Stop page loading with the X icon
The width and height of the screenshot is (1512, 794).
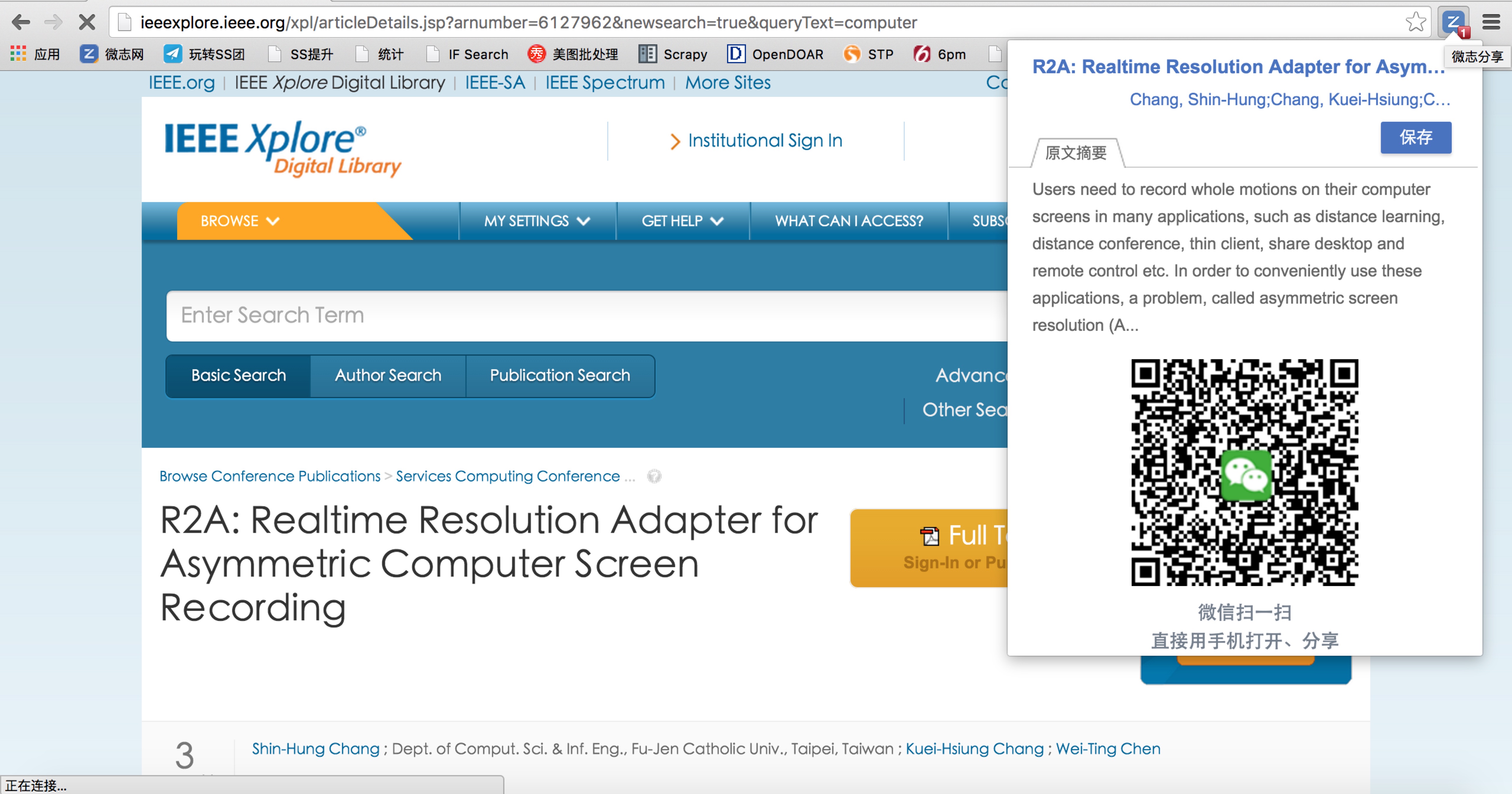click(87, 22)
